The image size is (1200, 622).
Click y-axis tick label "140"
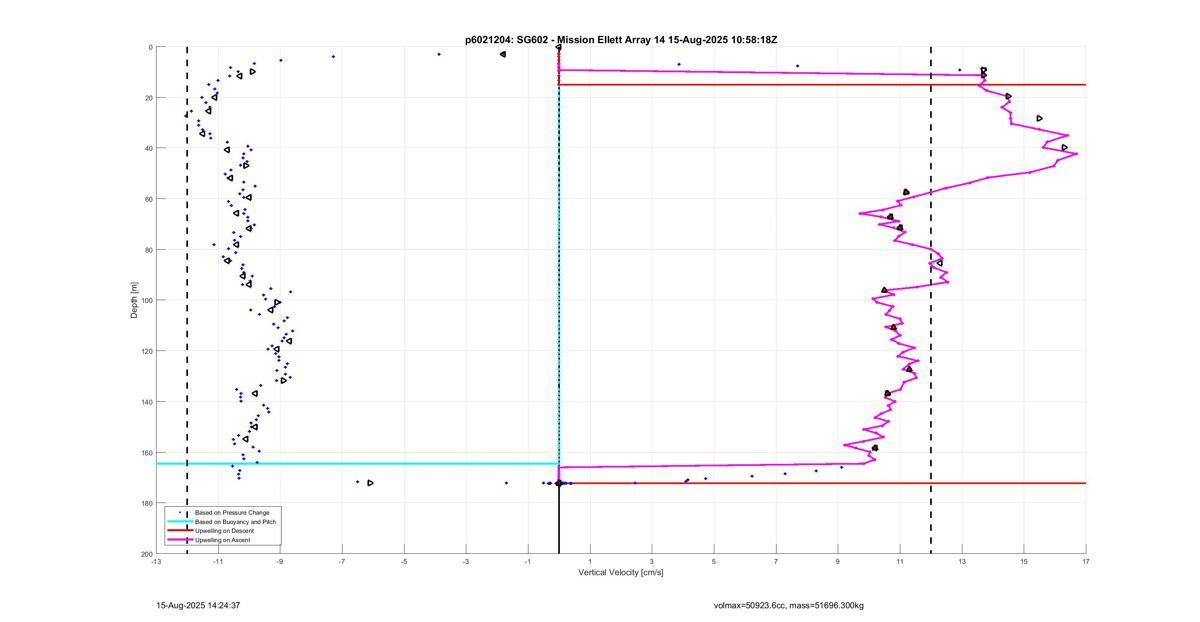[146, 402]
